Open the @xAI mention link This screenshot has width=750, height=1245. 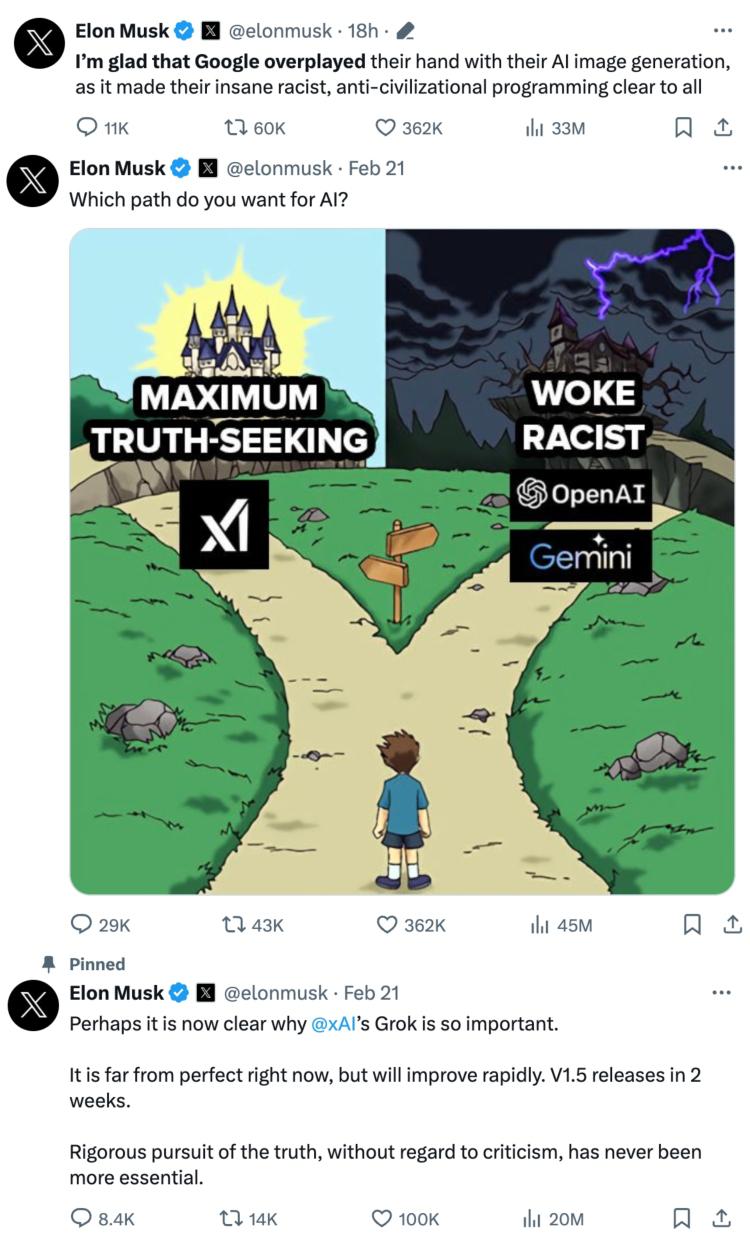pos(334,1025)
